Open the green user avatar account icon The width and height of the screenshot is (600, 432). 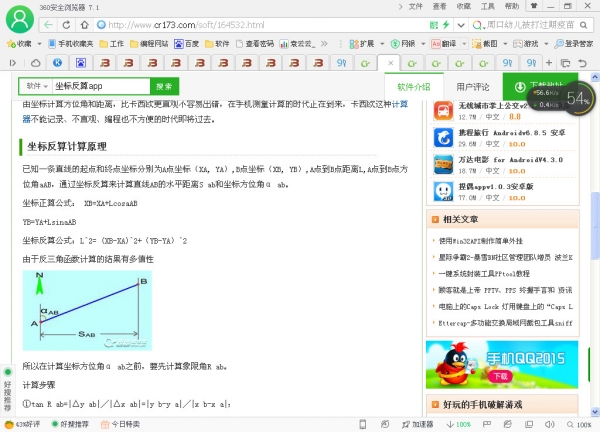click(20, 18)
